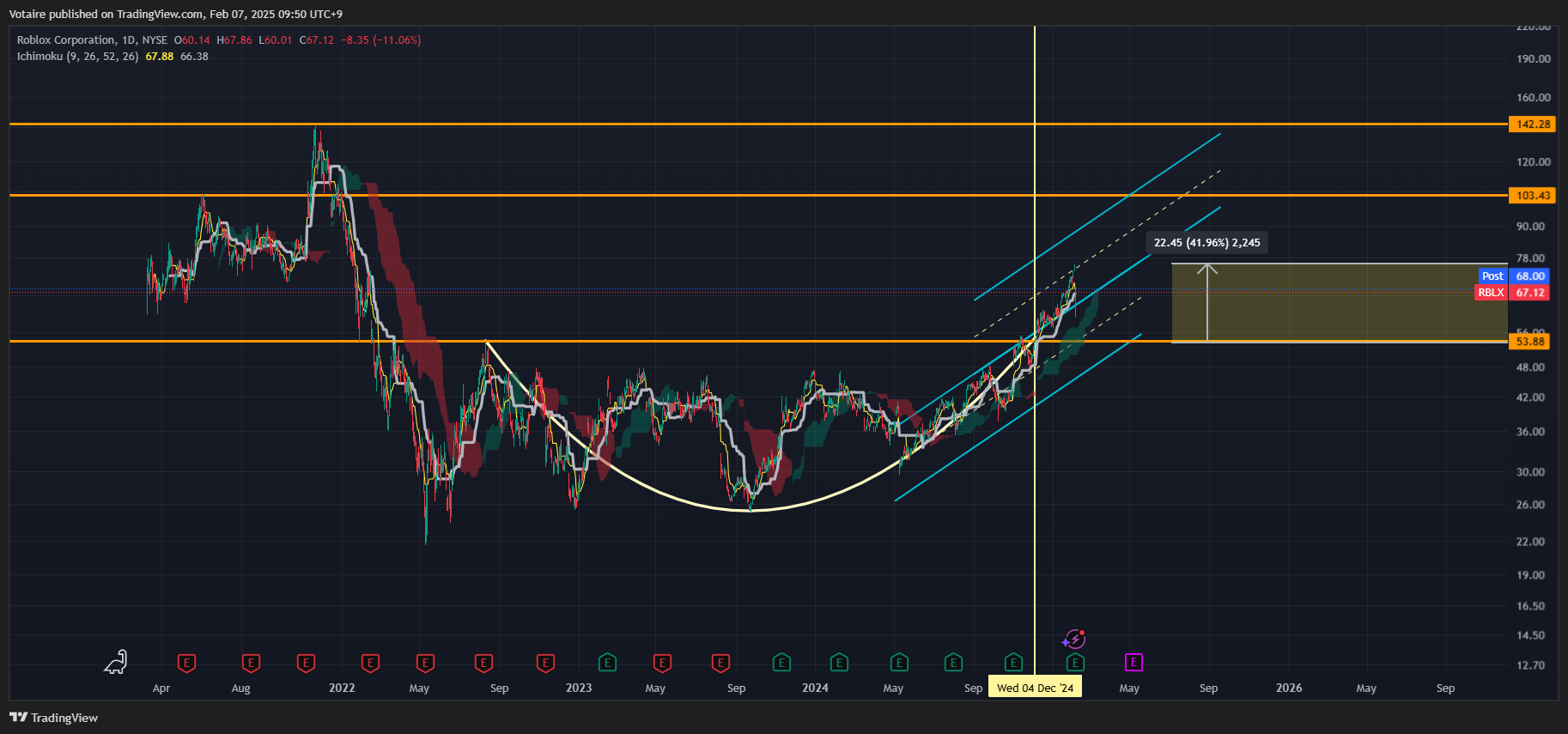Click the Roblox Corporation, 1D, NYSE title
The width and height of the screenshot is (1568, 734).
pyautogui.click(x=92, y=40)
